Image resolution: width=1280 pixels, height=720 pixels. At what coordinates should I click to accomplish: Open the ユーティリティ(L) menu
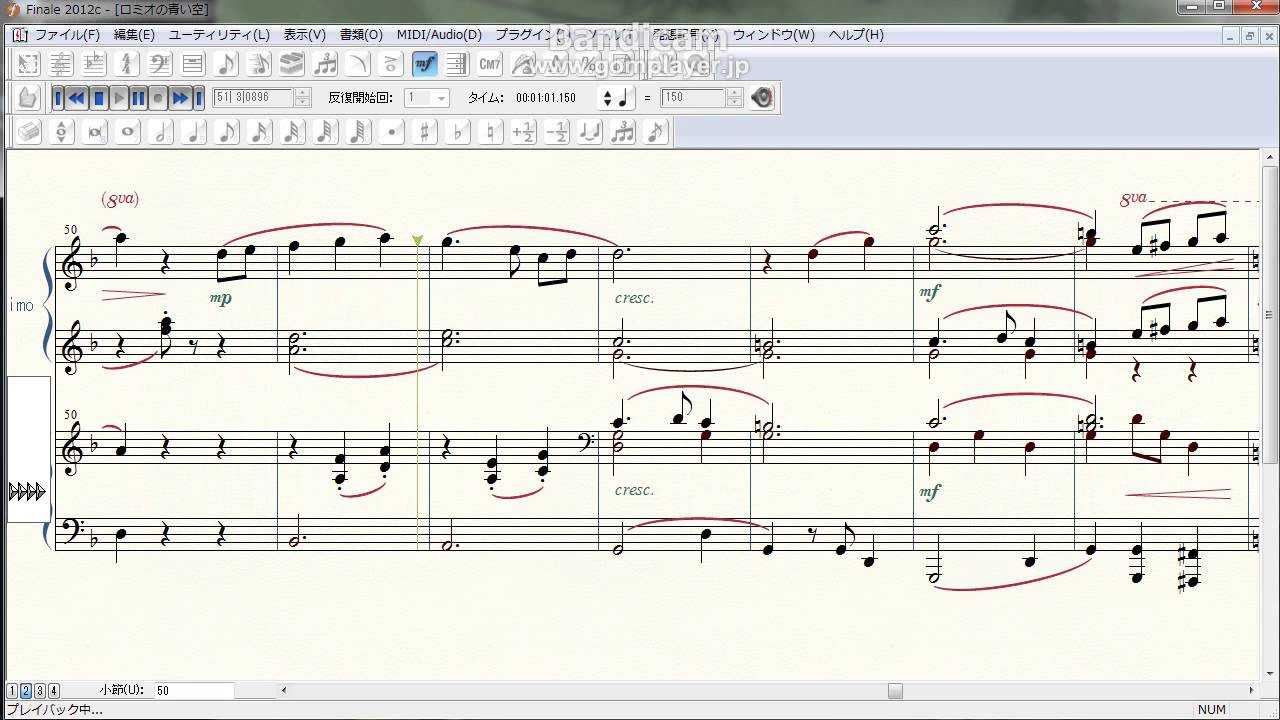(x=219, y=35)
